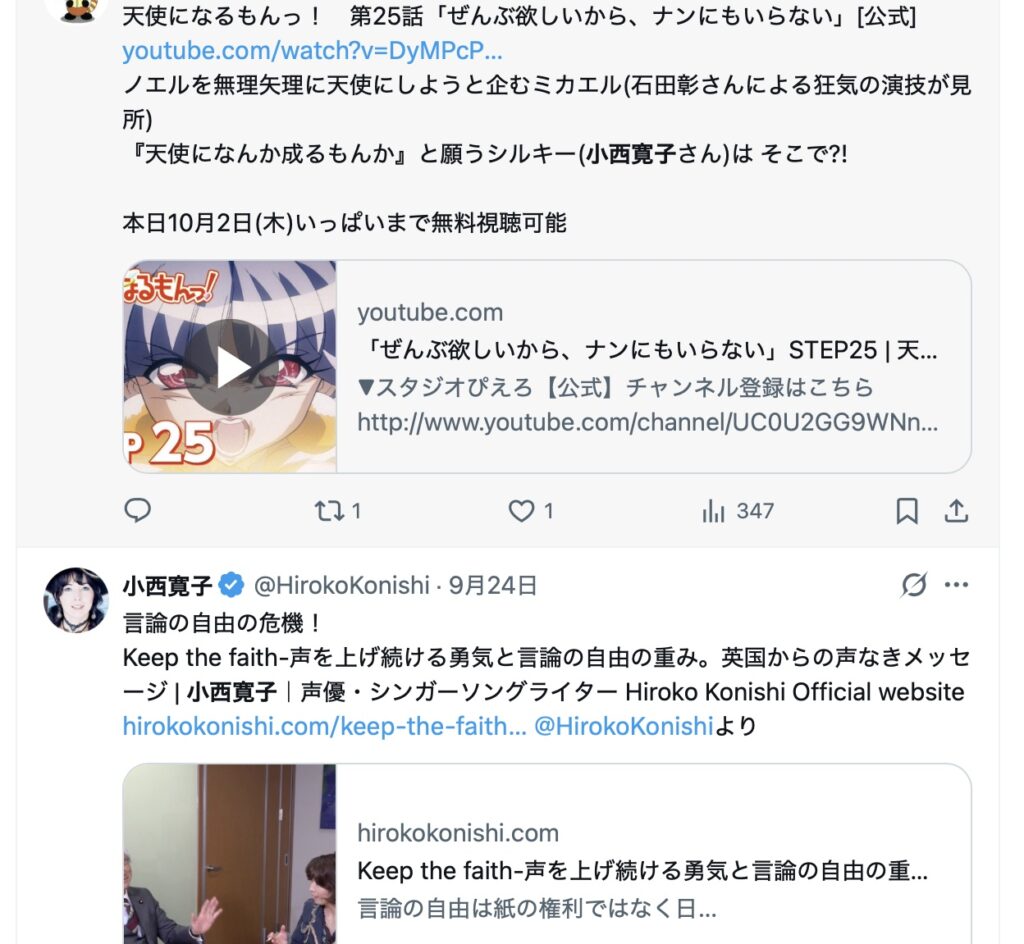Open the hirokokonishi.com link card title
The height and width of the screenshot is (944, 1024).
[643, 871]
